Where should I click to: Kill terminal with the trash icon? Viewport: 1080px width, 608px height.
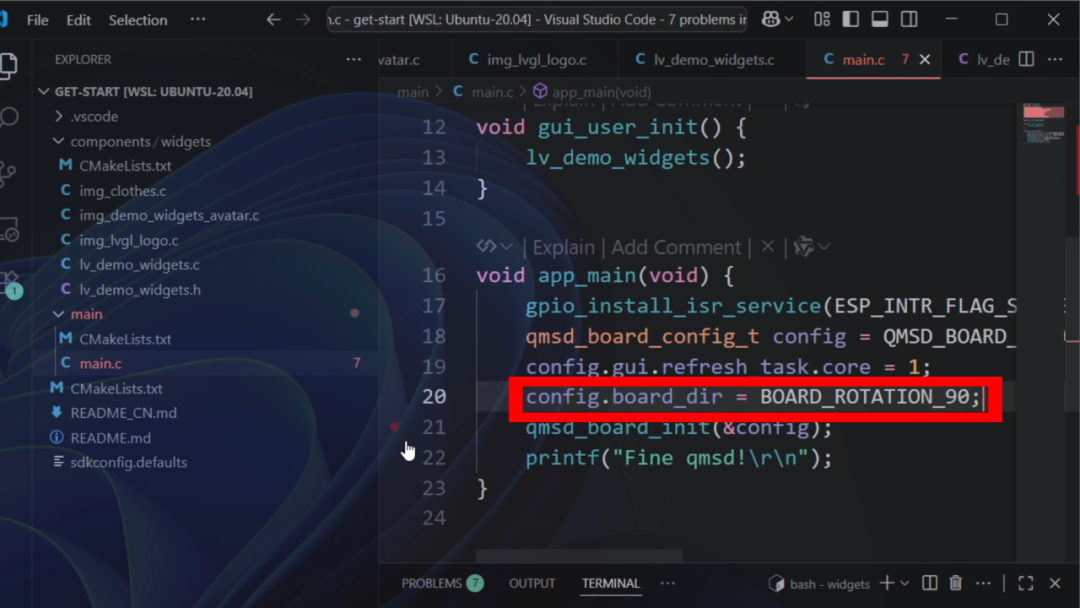[956, 583]
